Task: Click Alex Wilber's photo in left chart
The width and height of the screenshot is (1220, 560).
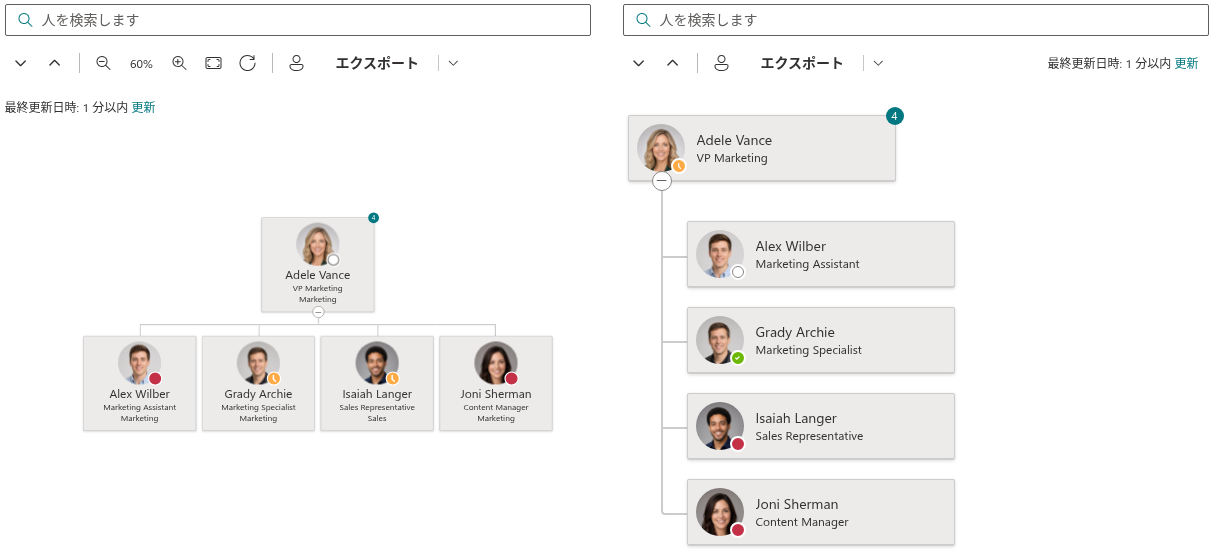Action: 140,364
